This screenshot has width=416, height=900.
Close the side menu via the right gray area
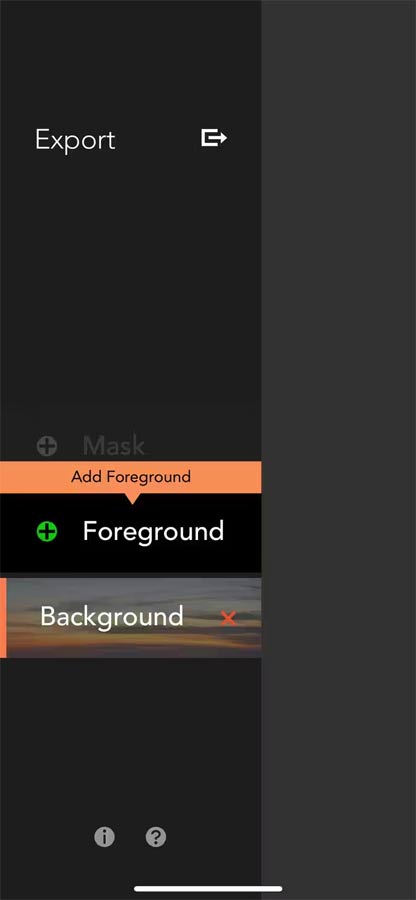click(339, 450)
